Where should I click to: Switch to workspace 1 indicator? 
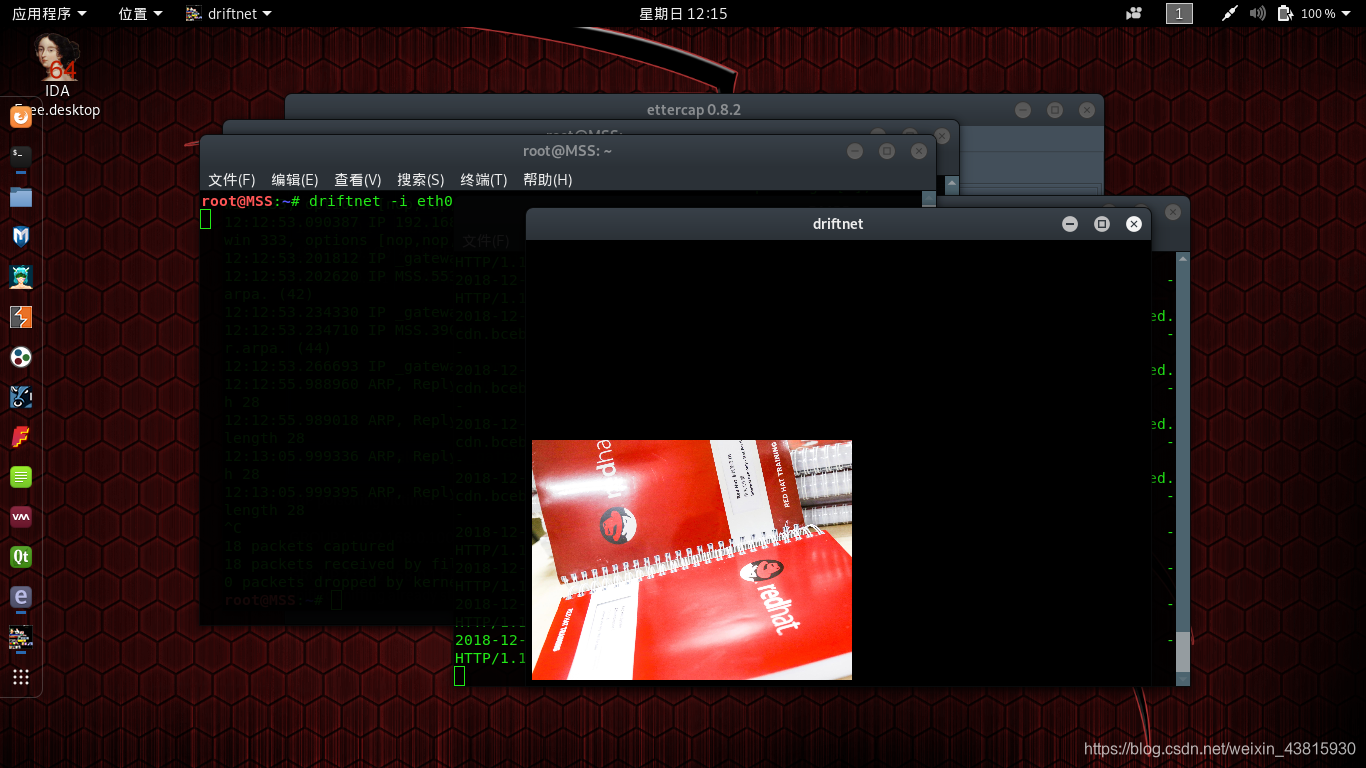click(1179, 13)
